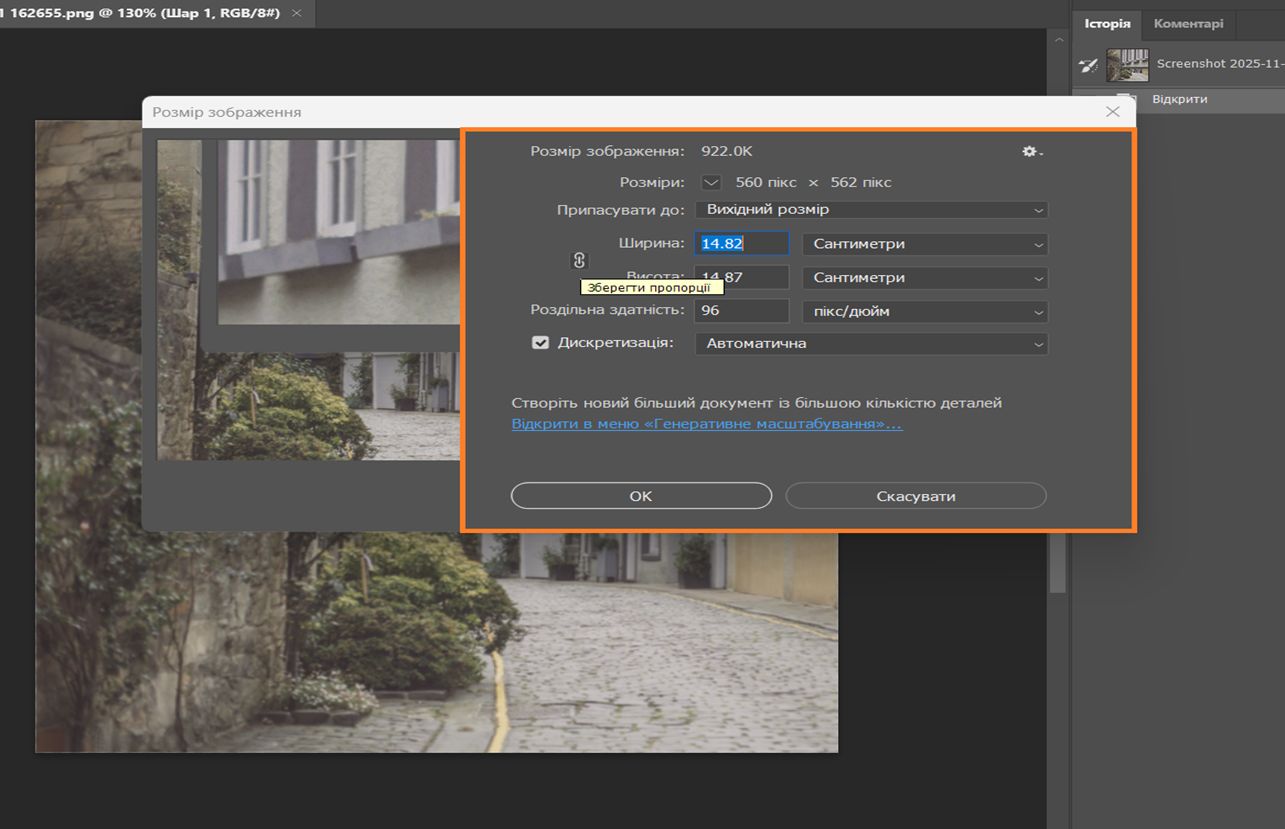Click the Ширина input field with 14.82
Screen dimensions: 1285x829
742,244
